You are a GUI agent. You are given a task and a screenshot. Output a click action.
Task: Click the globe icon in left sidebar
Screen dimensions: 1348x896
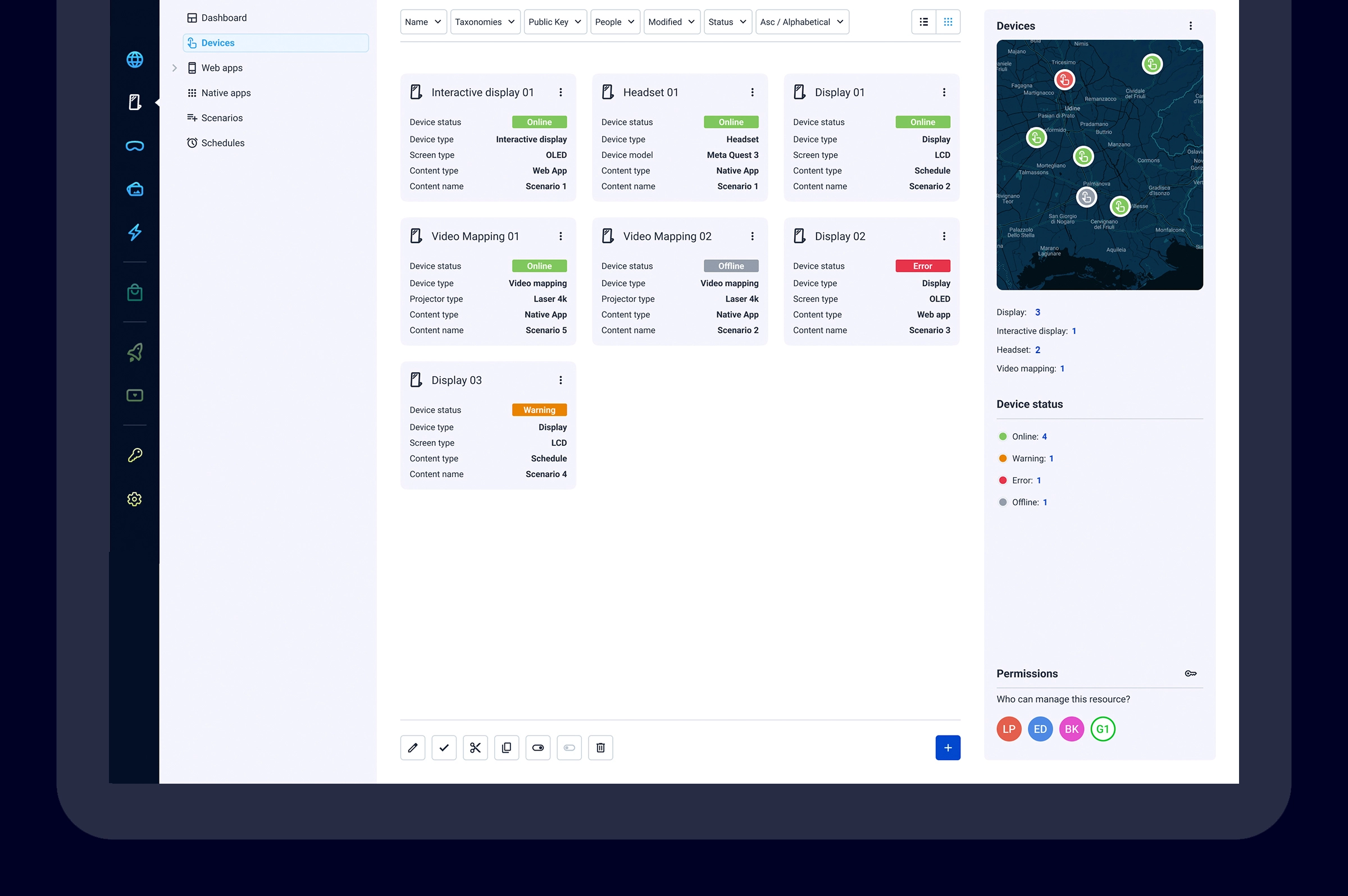[135, 60]
